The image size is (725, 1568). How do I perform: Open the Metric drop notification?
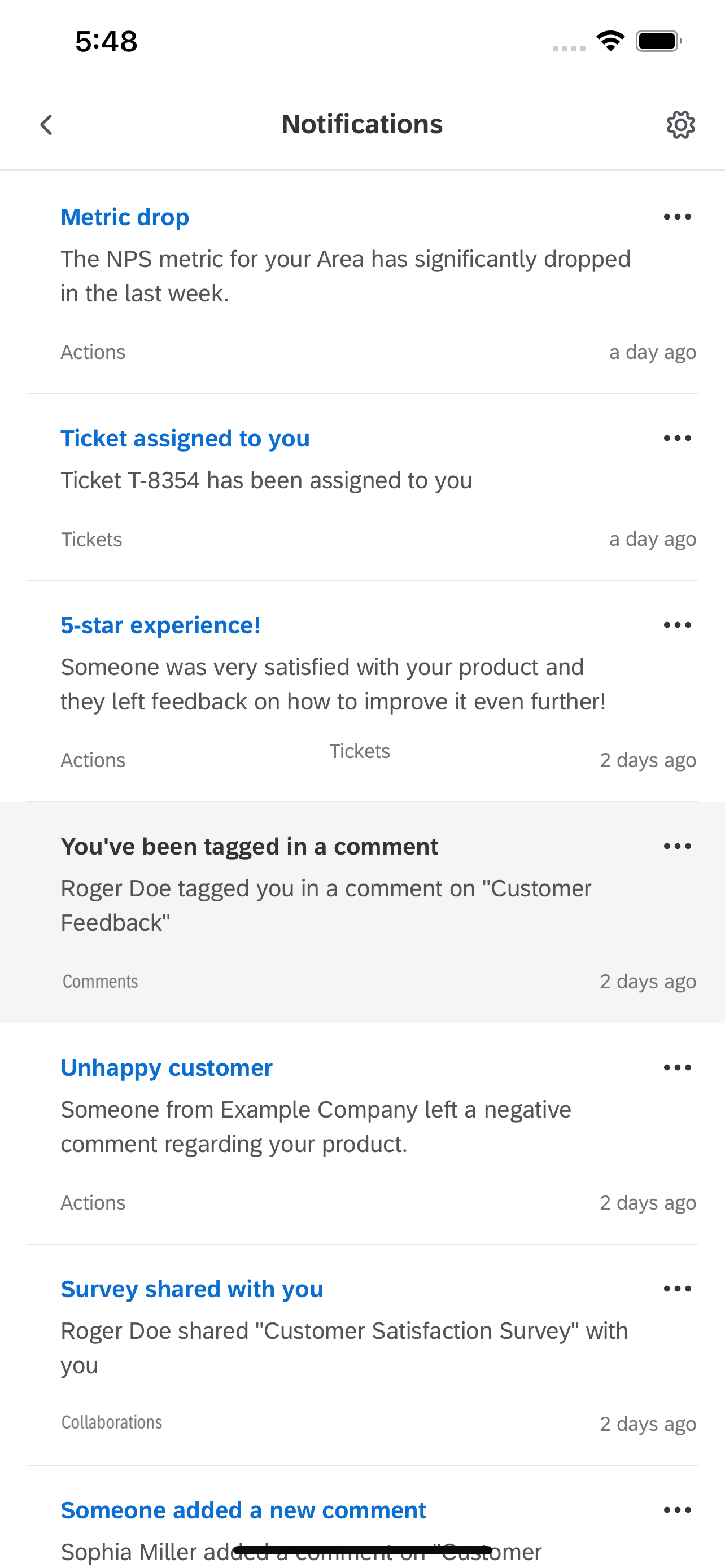coord(125,217)
